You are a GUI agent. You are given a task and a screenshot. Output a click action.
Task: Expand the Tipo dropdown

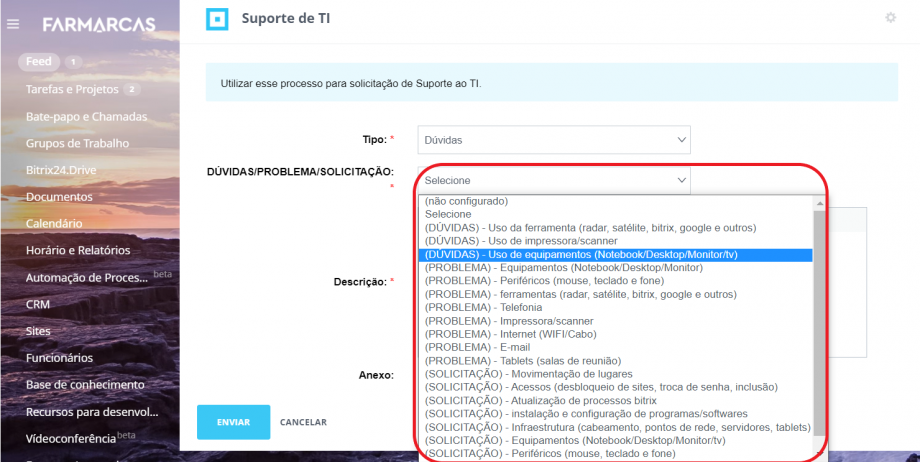click(553, 140)
